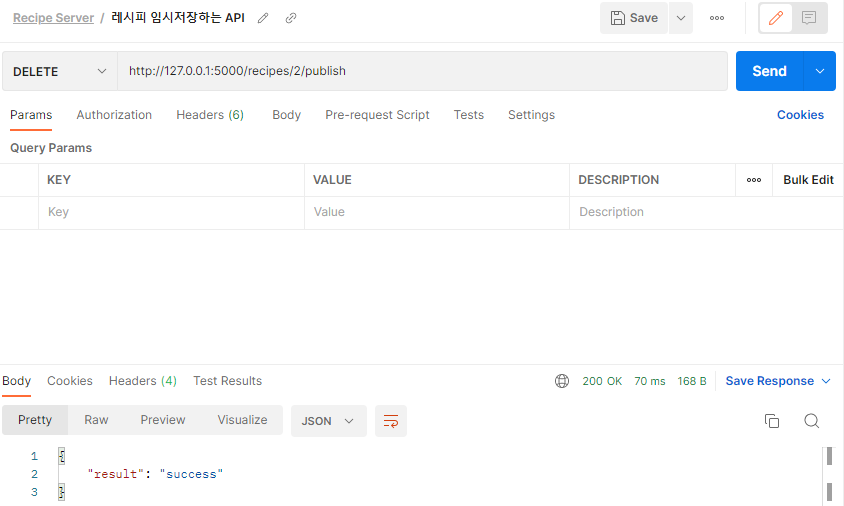Click the Key input cell
The width and height of the screenshot is (844, 506).
click(x=171, y=212)
